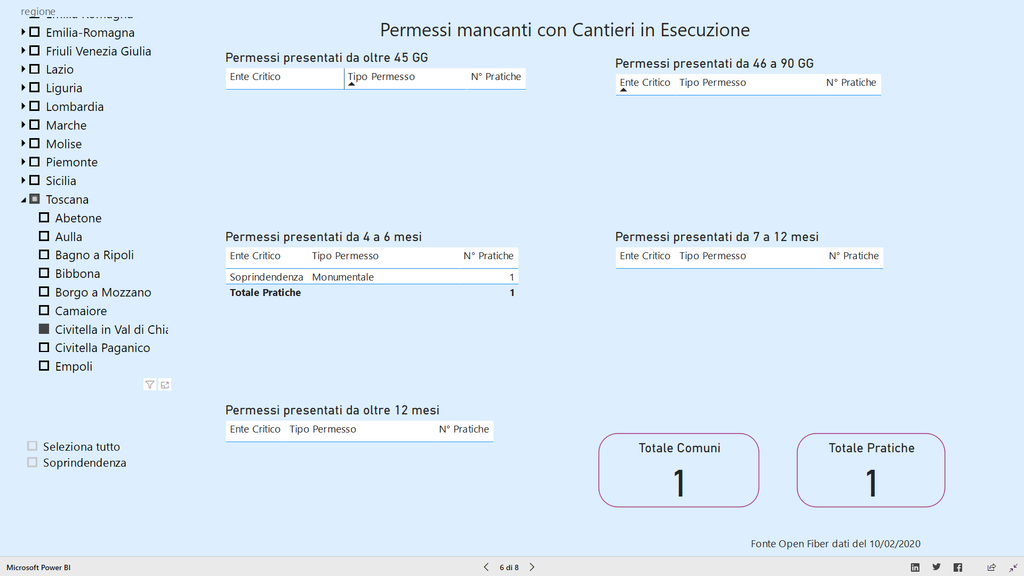
Task: Uncheck Civitella in Val di Chiana
Action: 44,329
